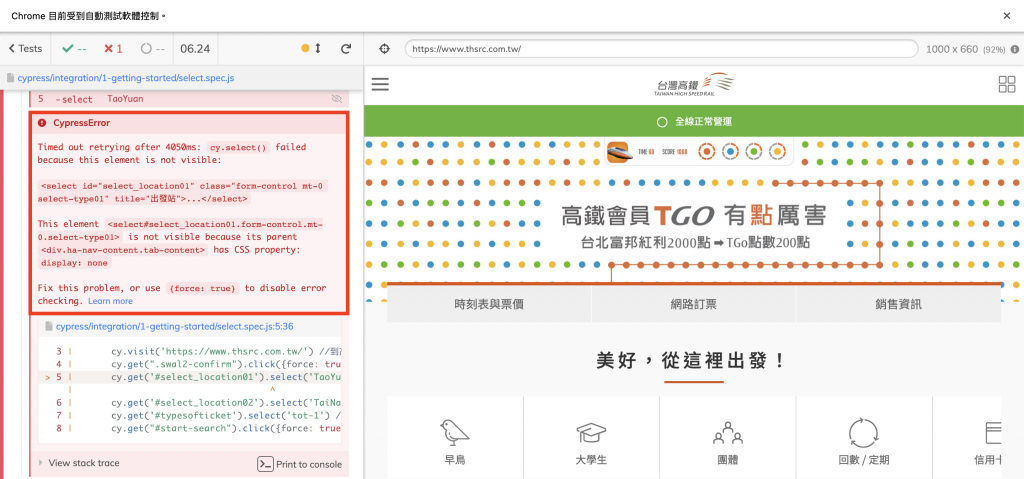1024x479 pixels.
Task: Click the failed tests X counter
Action: click(x=113, y=48)
